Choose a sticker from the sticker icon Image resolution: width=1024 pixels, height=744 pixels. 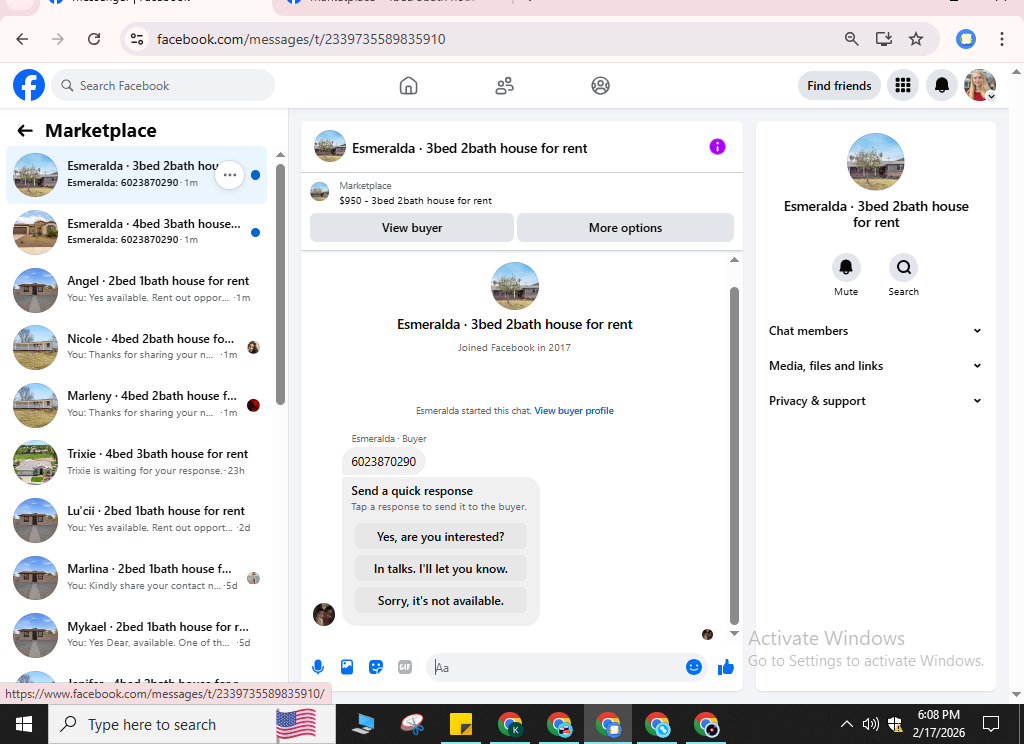376,667
